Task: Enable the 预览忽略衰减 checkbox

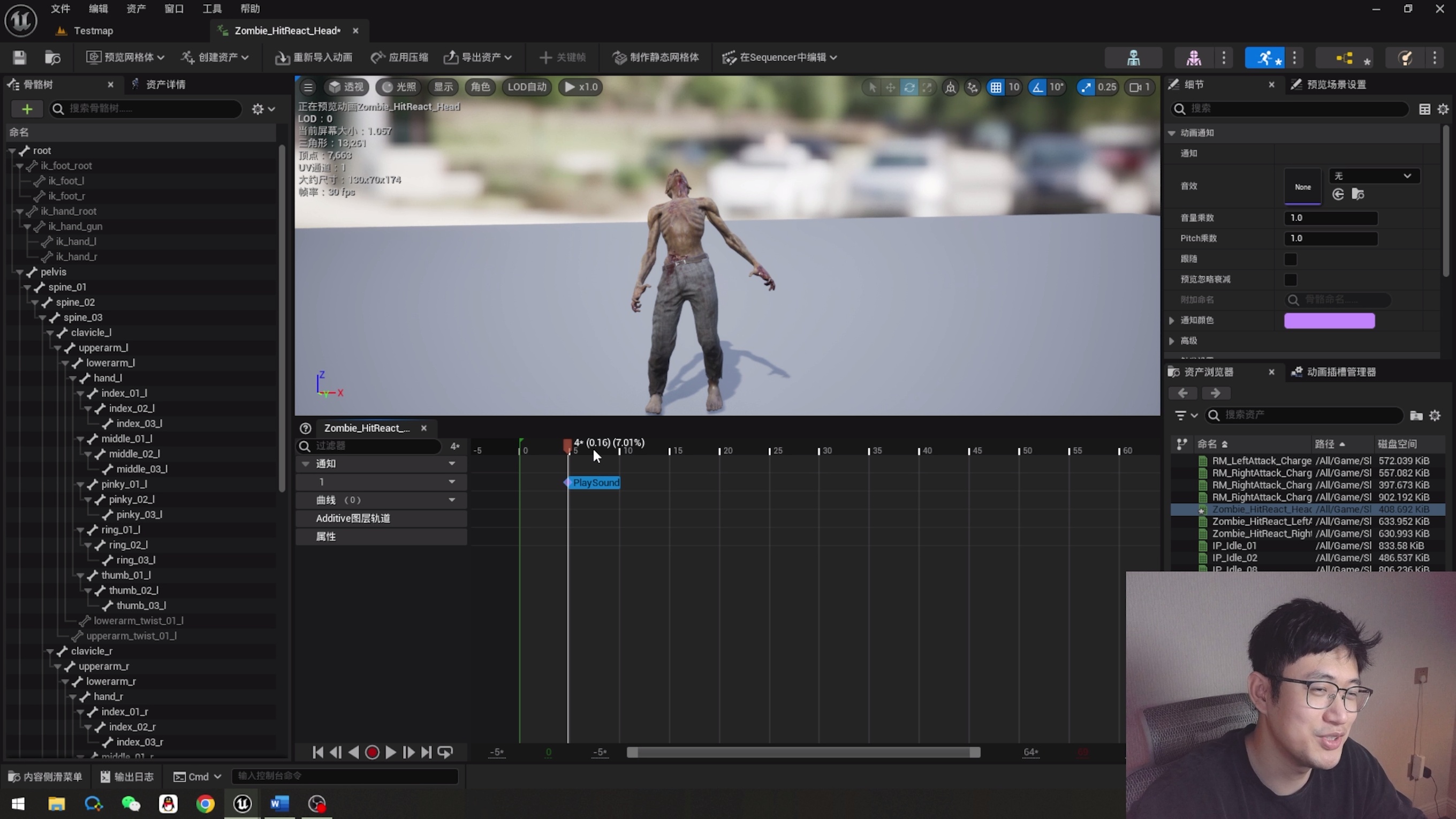Action: (1291, 279)
